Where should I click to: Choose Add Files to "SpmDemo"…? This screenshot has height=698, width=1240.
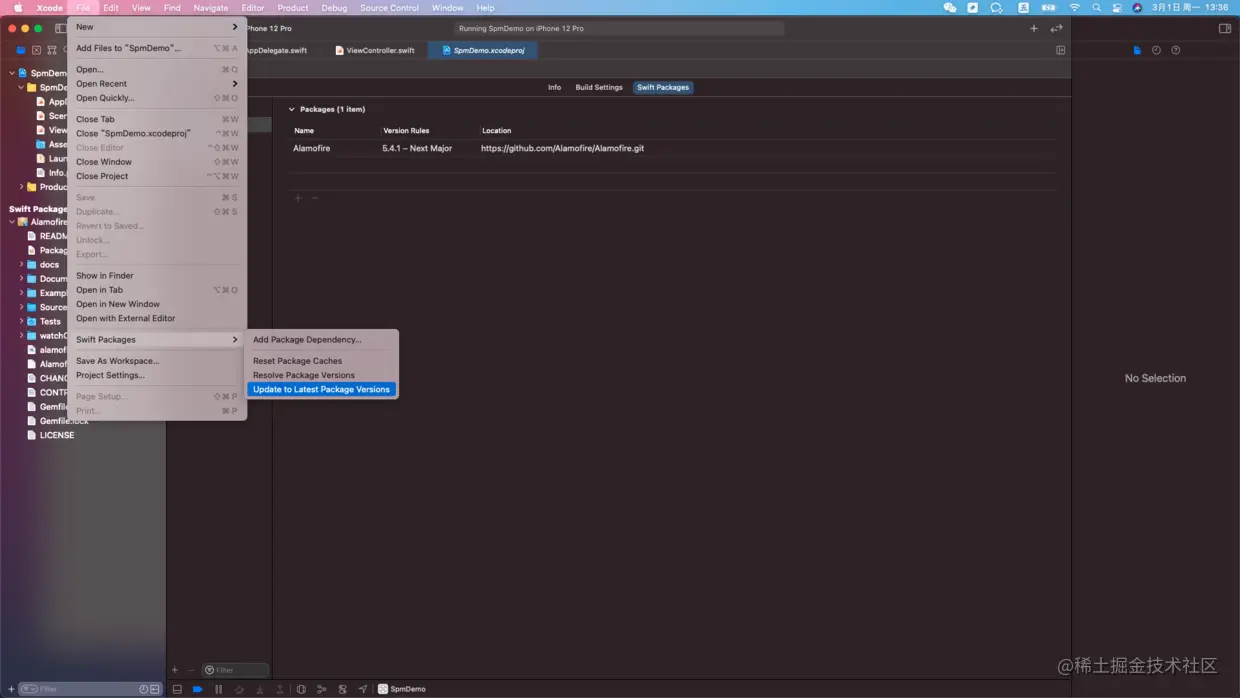pos(157,48)
